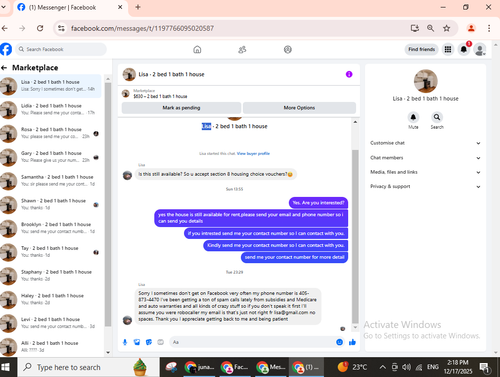This screenshot has width=500, height=377.
Task: Open the weather widget showing 23°C
Action: pyautogui.click(x=352, y=367)
